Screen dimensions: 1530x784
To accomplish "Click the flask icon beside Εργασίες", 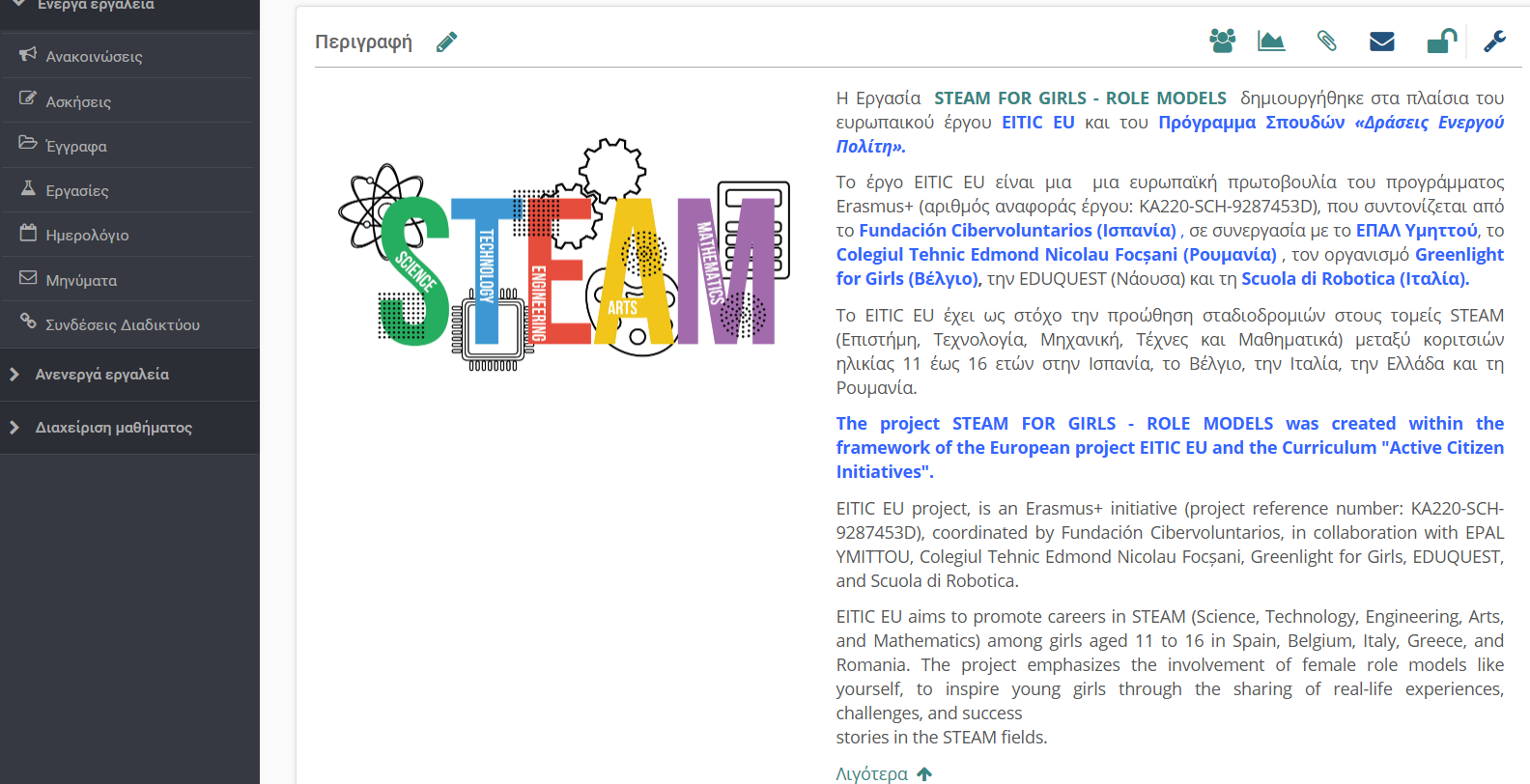I will 28,187.
